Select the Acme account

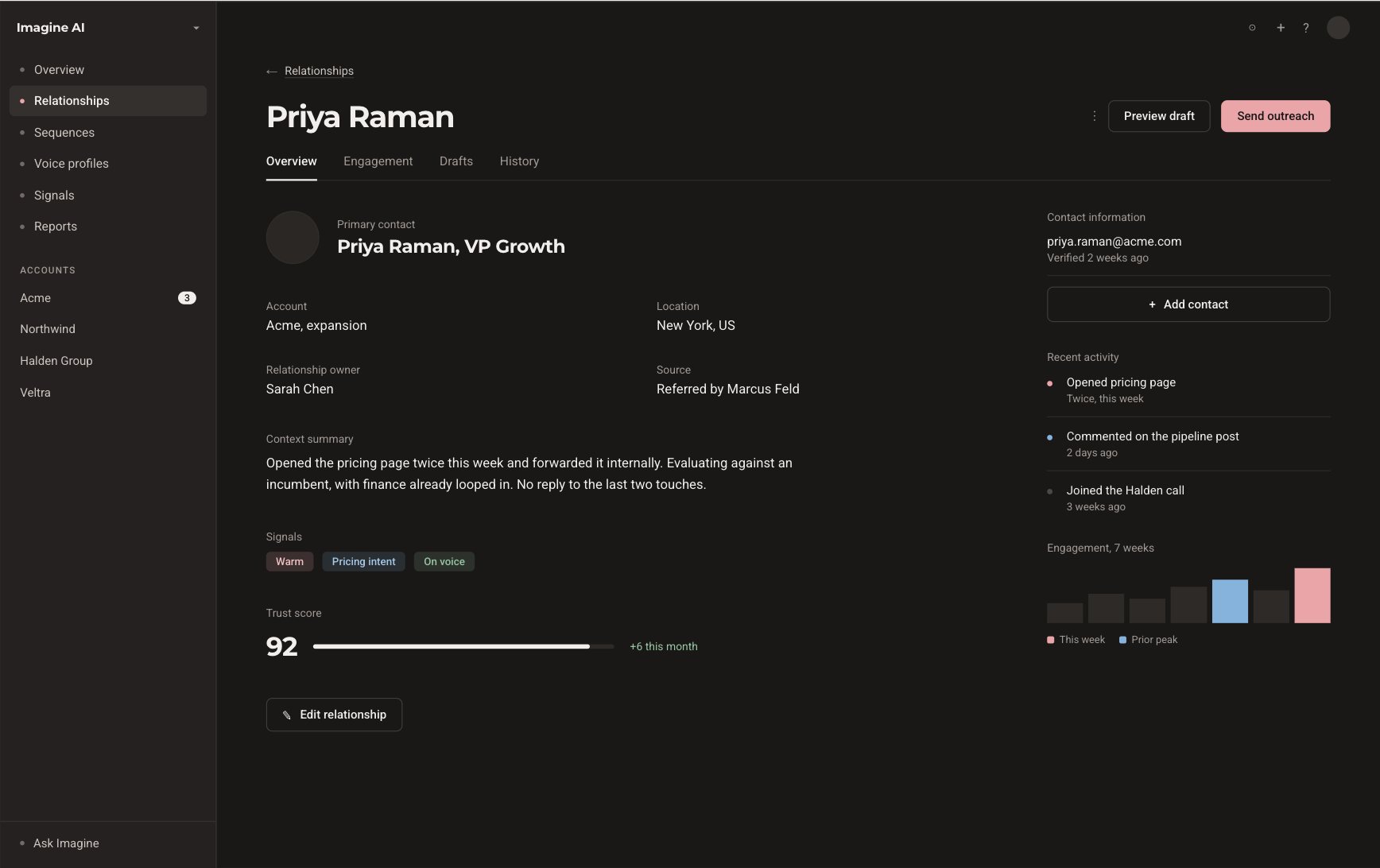point(108,298)
